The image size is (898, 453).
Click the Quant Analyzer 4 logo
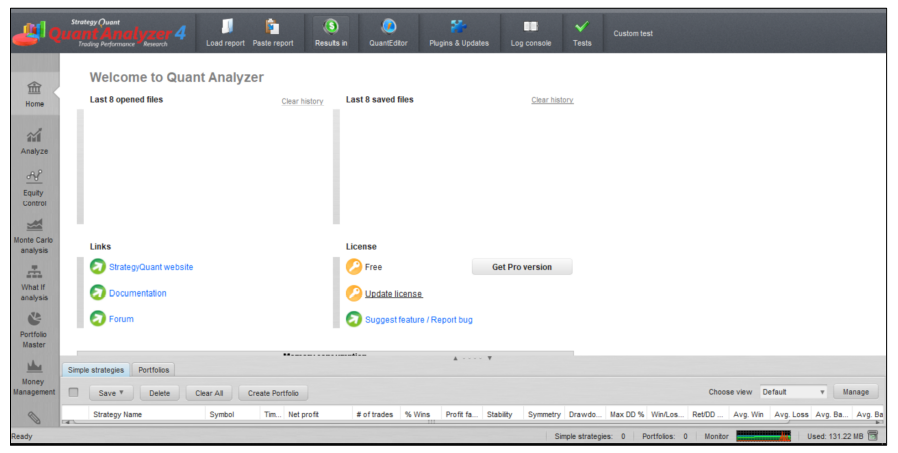pyautogui.click(x=100, y=33)
